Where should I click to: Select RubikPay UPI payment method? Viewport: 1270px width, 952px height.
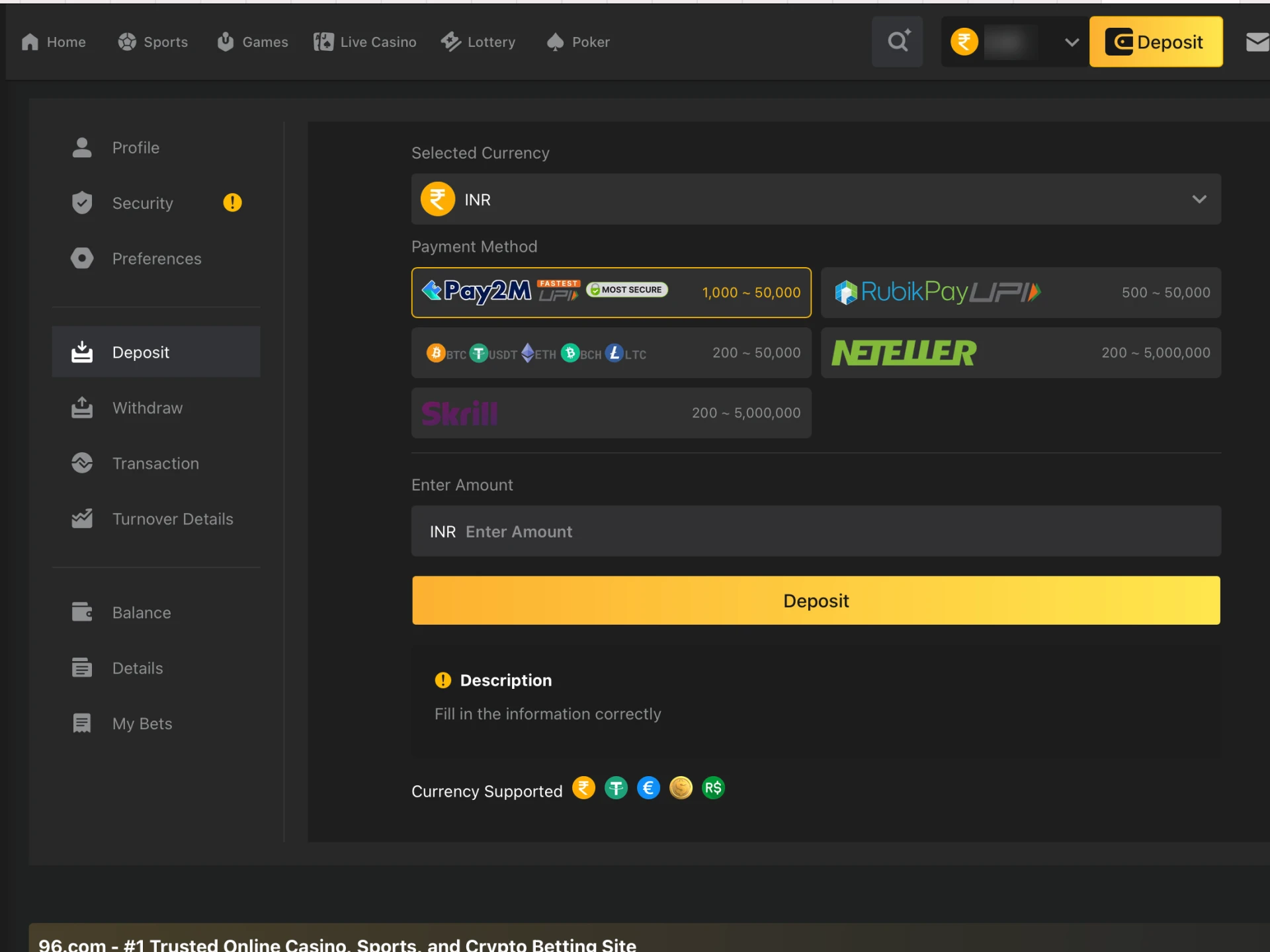(1020, 292)
